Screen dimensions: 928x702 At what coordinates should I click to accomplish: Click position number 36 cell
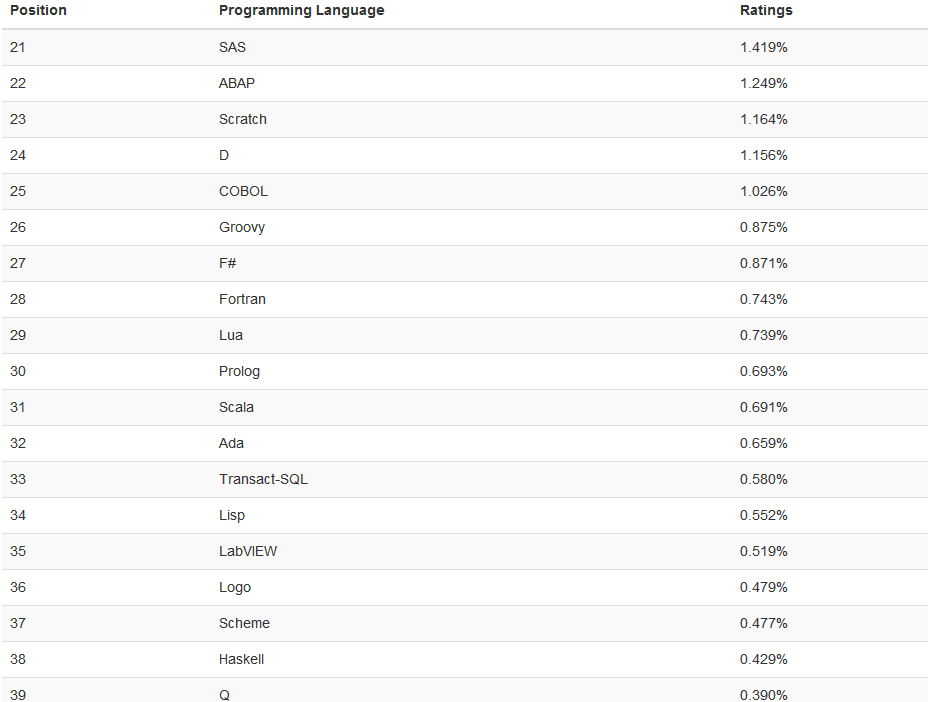[x=18, y=587]
